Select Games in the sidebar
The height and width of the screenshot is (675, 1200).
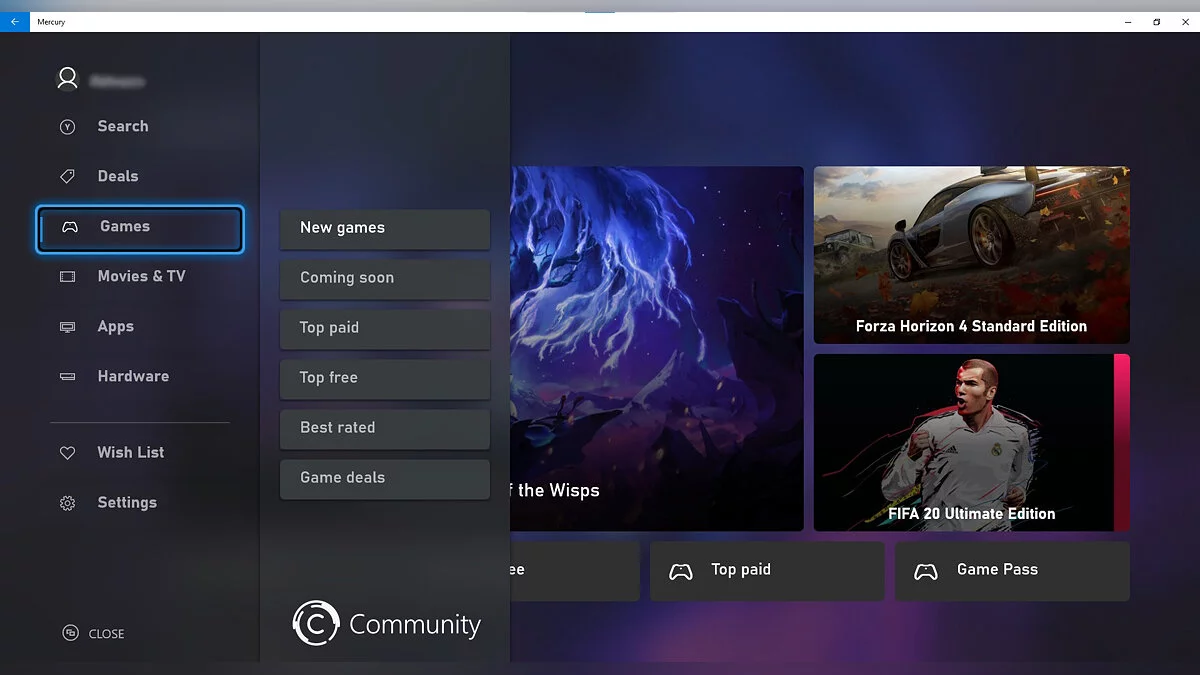140,229
